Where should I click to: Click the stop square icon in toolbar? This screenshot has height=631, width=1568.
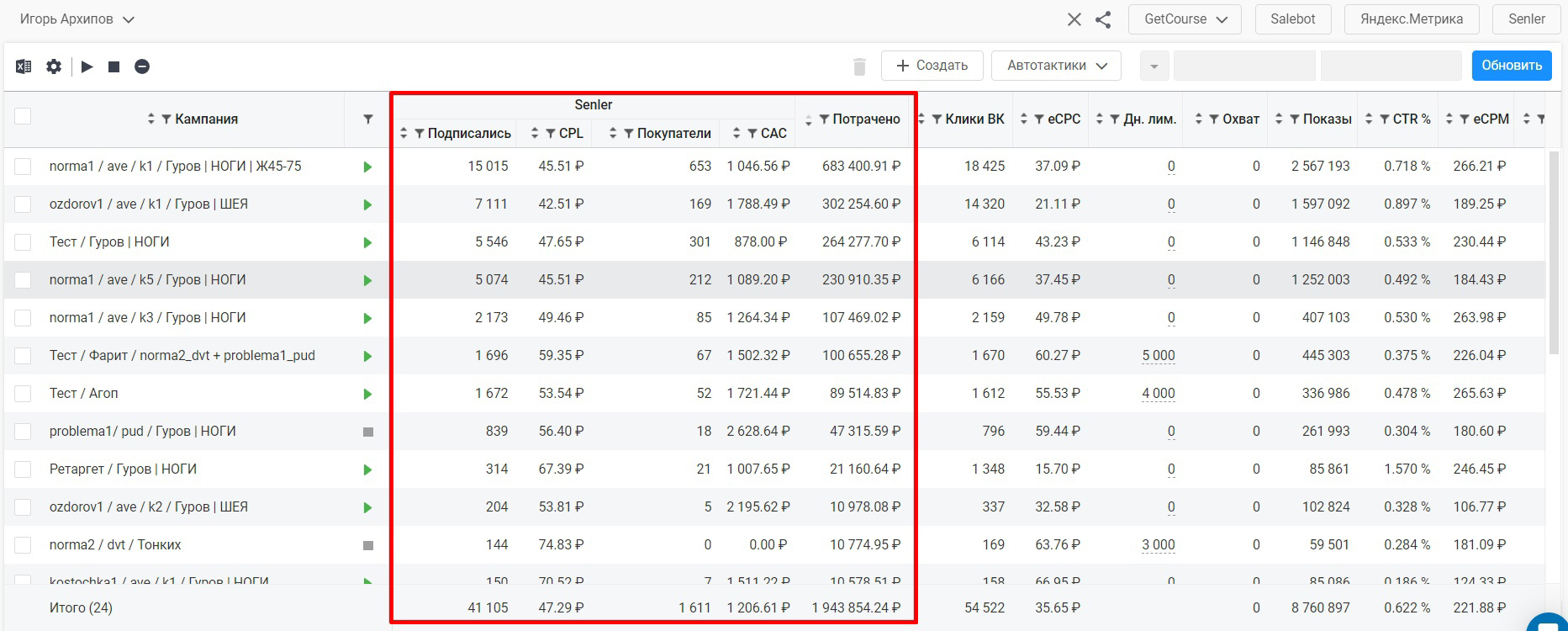[x=114, y=66]
